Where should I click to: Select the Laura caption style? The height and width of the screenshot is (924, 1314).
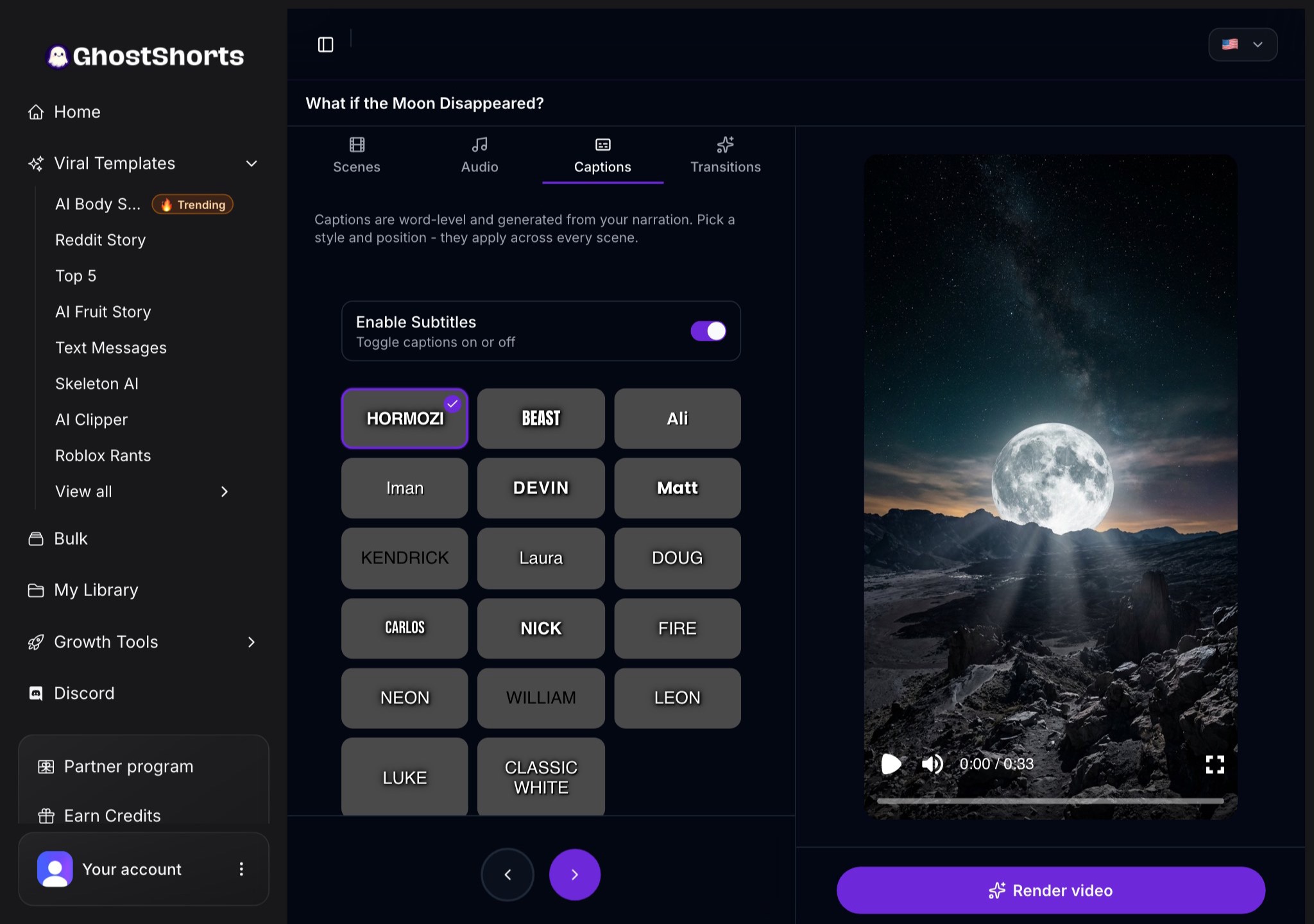point(541,558)
